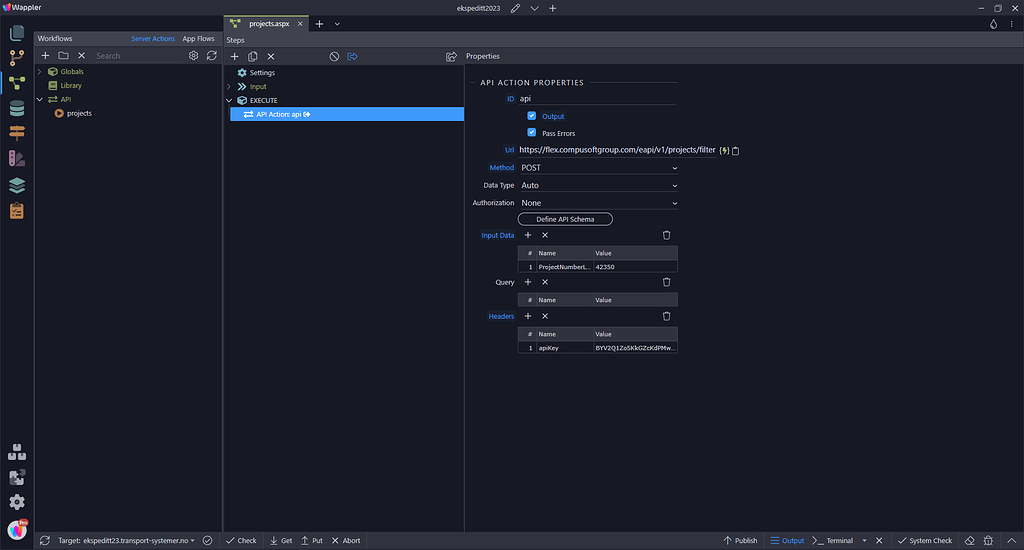Toggle the Output checkbox
Screen dimensions: 1024x550
tap(532, 116)
